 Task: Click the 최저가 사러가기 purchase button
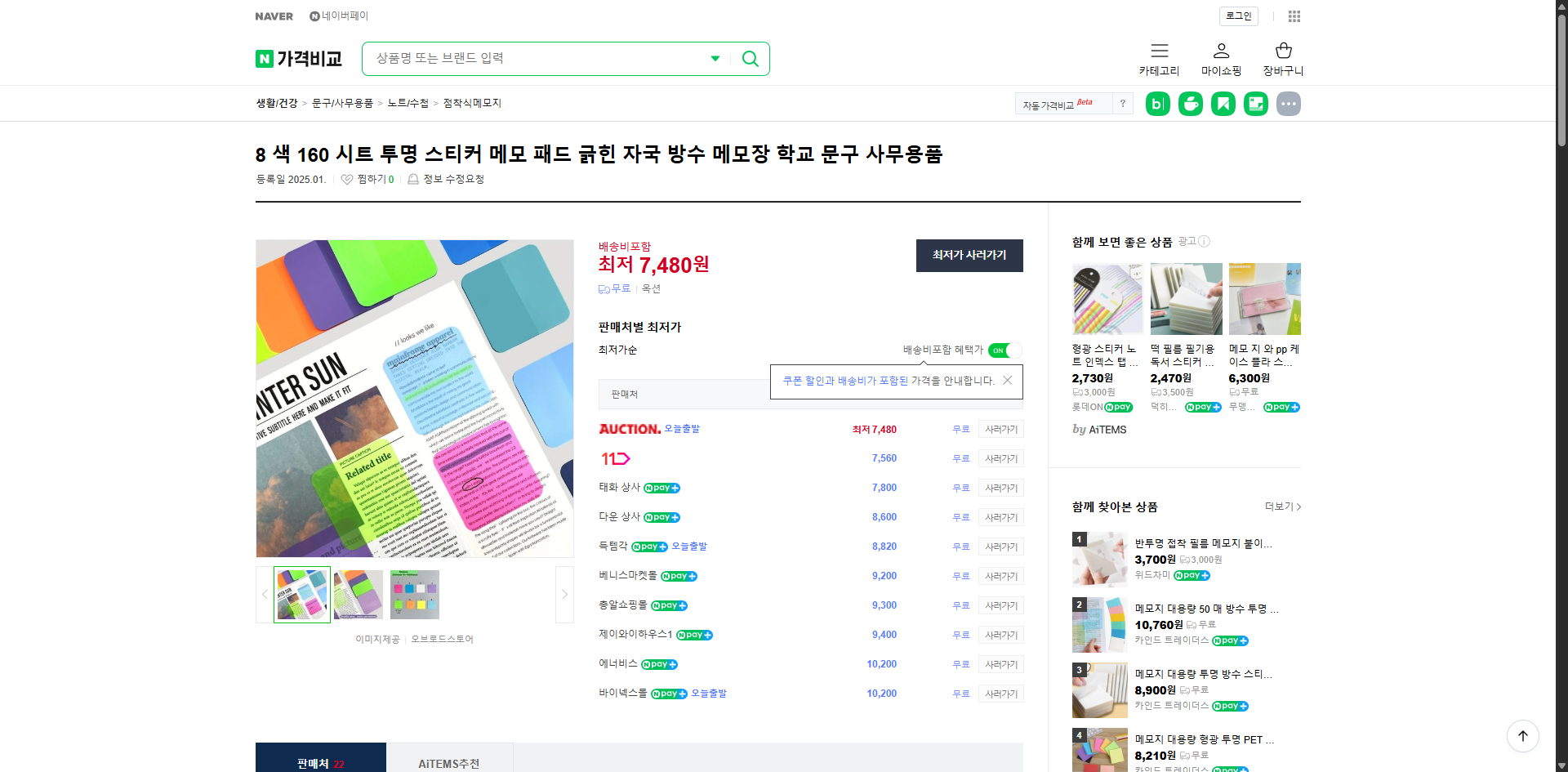point(969,255)
